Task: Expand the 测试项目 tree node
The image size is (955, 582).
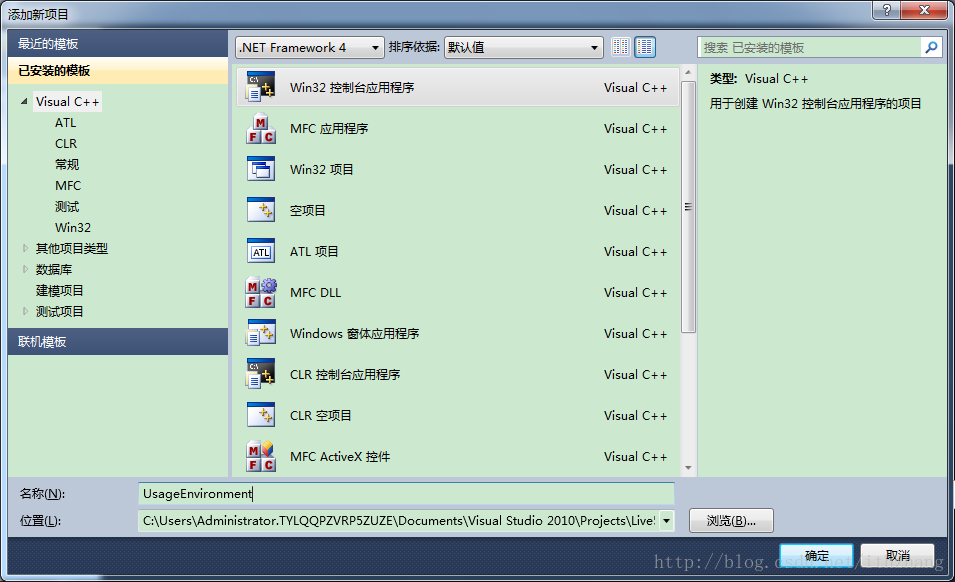Action: tap(25, 310)
